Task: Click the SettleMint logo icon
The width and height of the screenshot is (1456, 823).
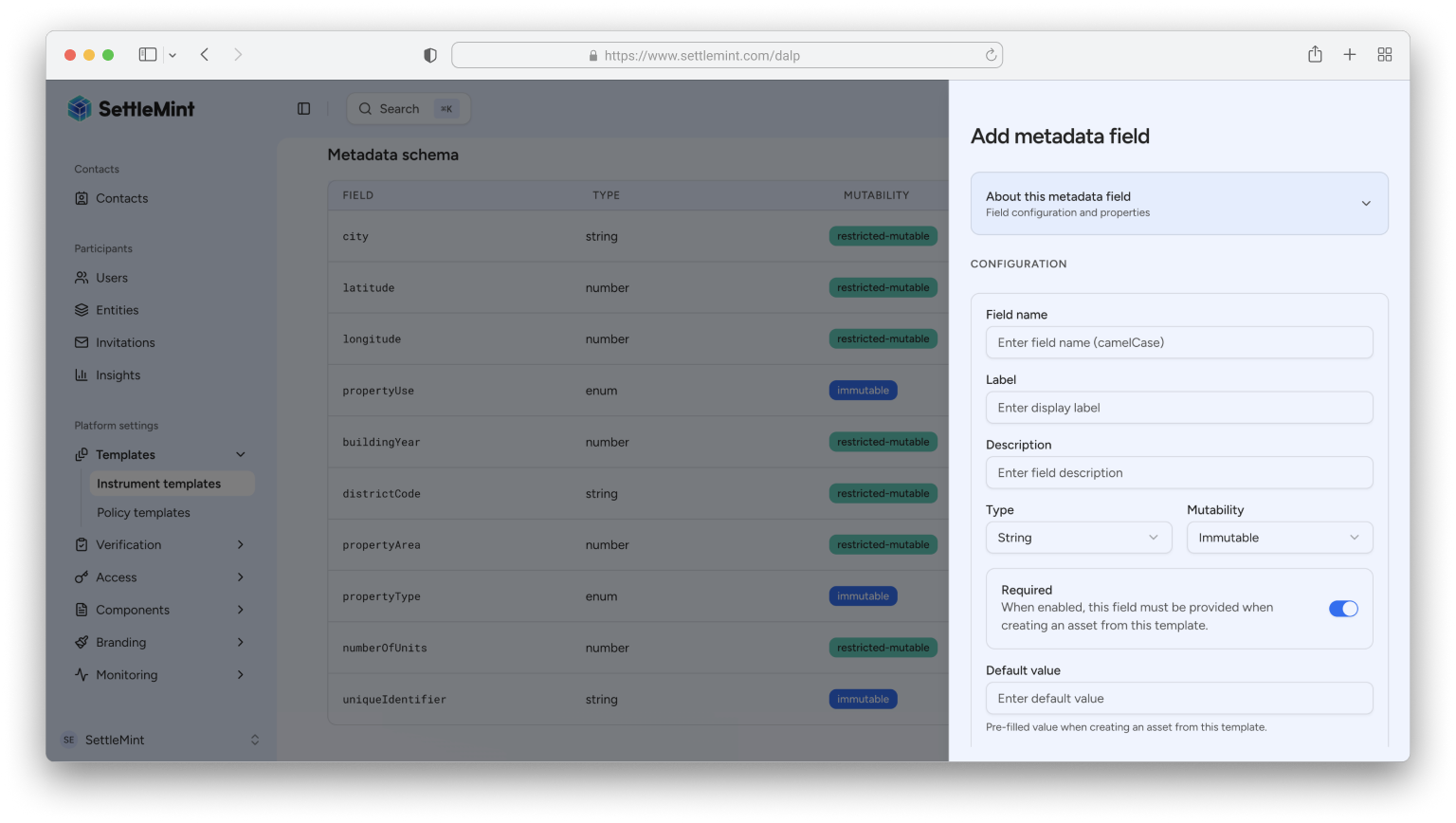Action: pos(80,109)
